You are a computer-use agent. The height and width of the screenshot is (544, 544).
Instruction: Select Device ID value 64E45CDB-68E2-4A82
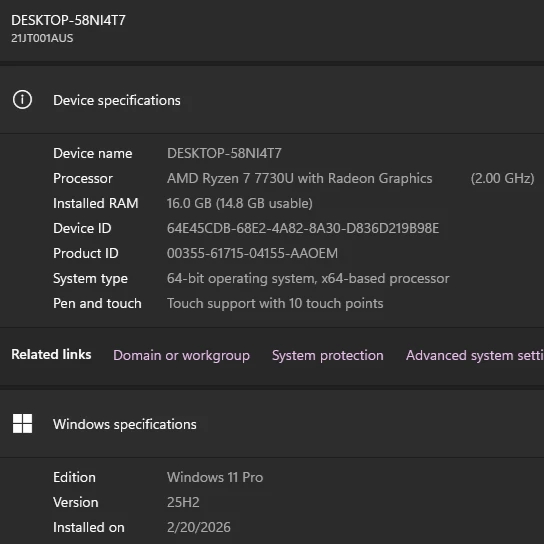pos(303,228)
